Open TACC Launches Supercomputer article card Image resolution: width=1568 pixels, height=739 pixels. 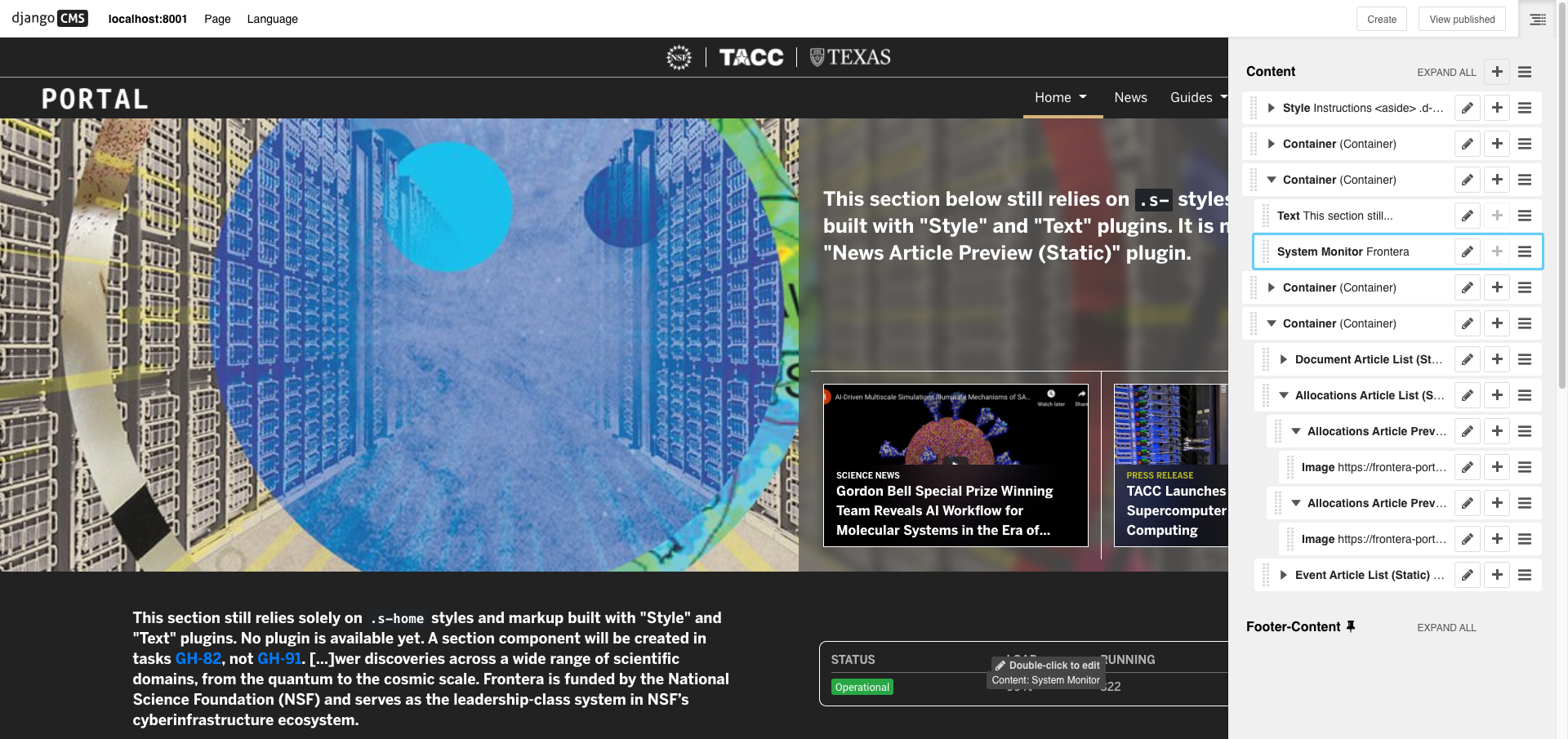pos(1171,465)
